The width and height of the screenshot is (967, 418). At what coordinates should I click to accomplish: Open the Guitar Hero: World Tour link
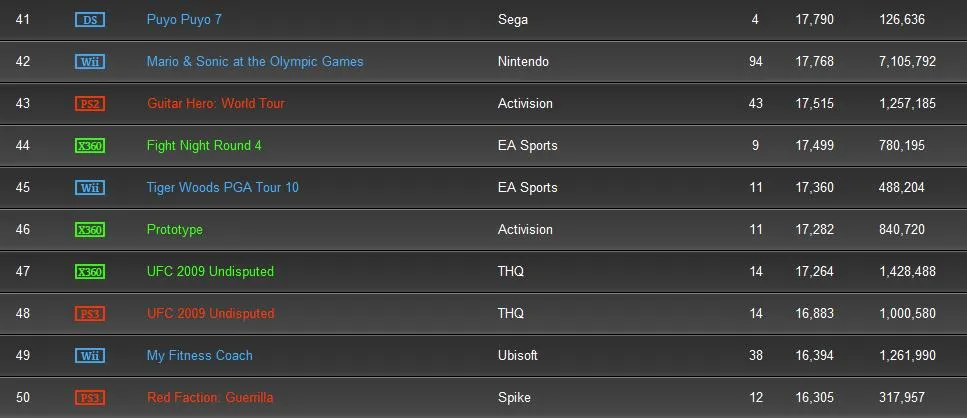[x=215, y=104]
